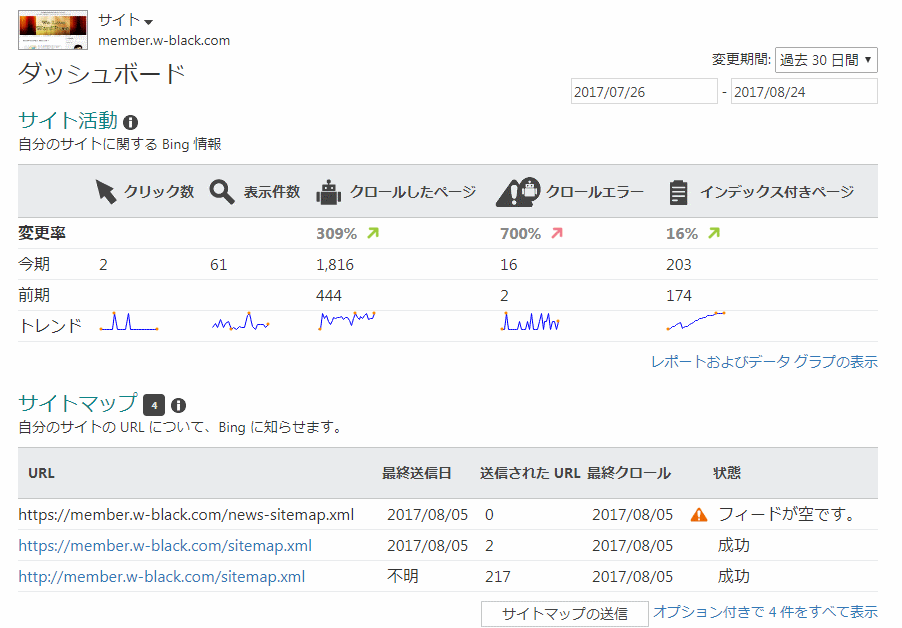Click the start date field 2017/07/26
This screenshot has height=628, width=902.
point(644,91)
